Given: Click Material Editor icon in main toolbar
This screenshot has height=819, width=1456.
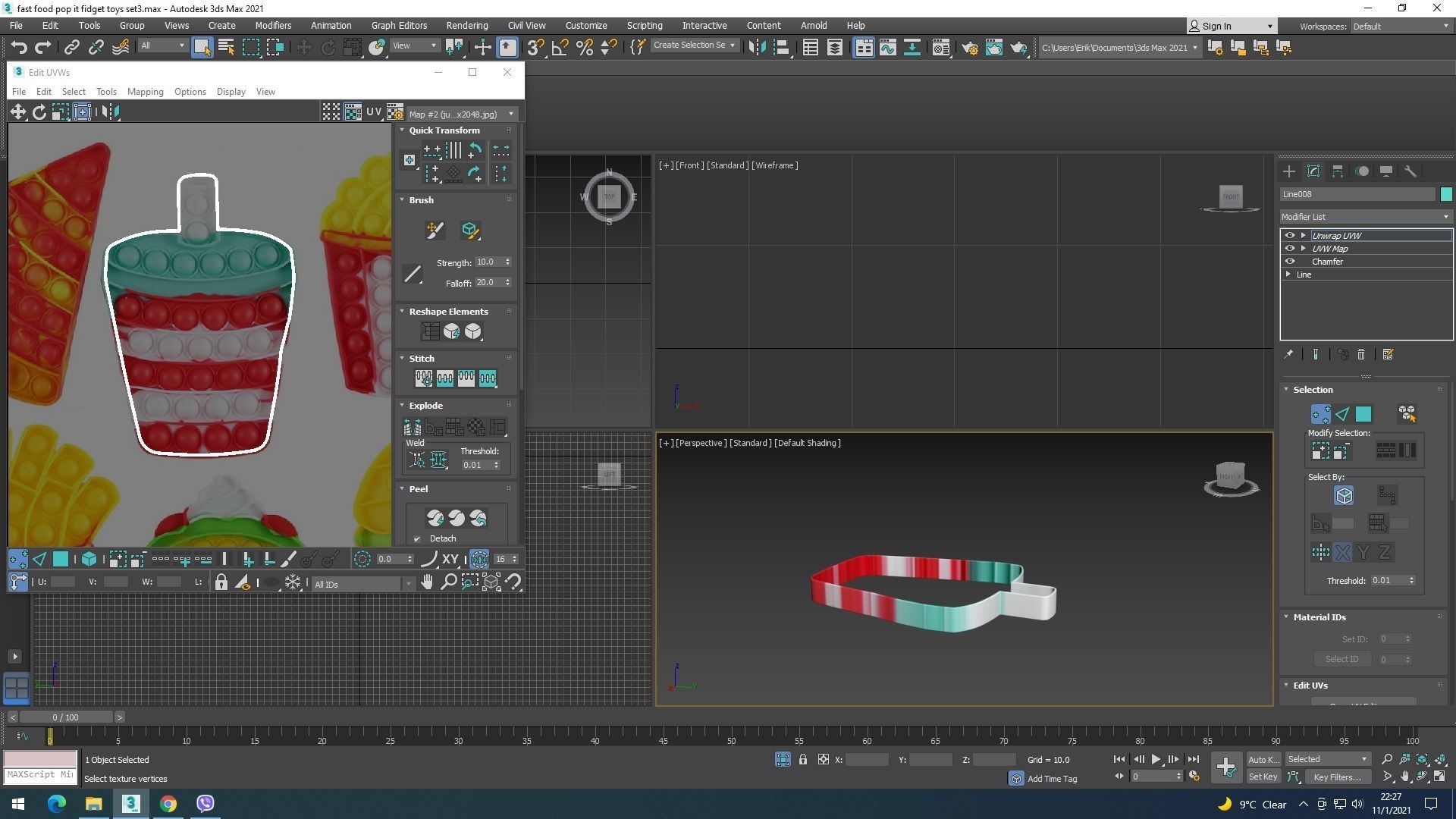Looking at the screenshot, I should pos(940,48).
